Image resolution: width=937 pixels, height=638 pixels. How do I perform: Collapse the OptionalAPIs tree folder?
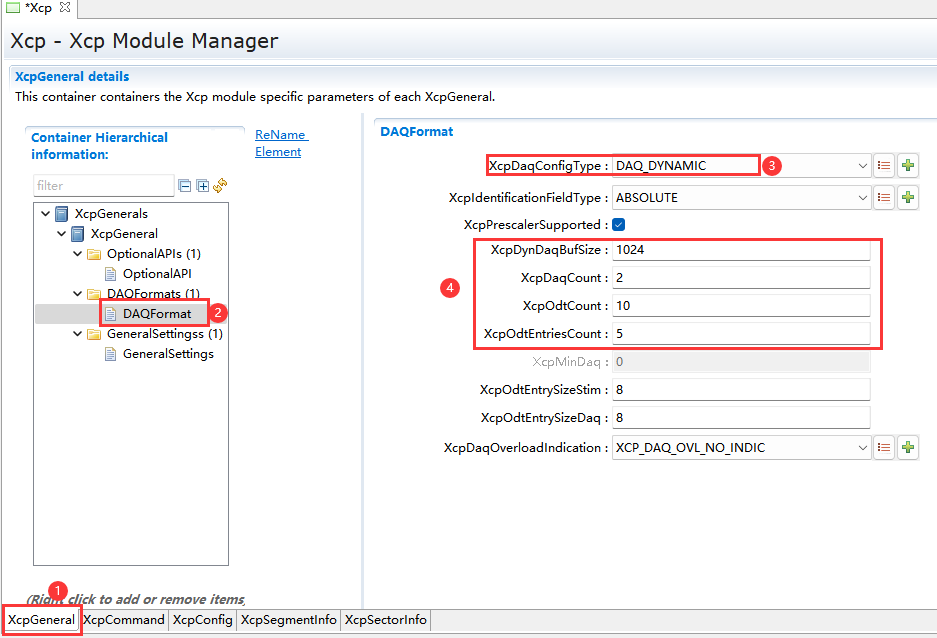(78, 254)
